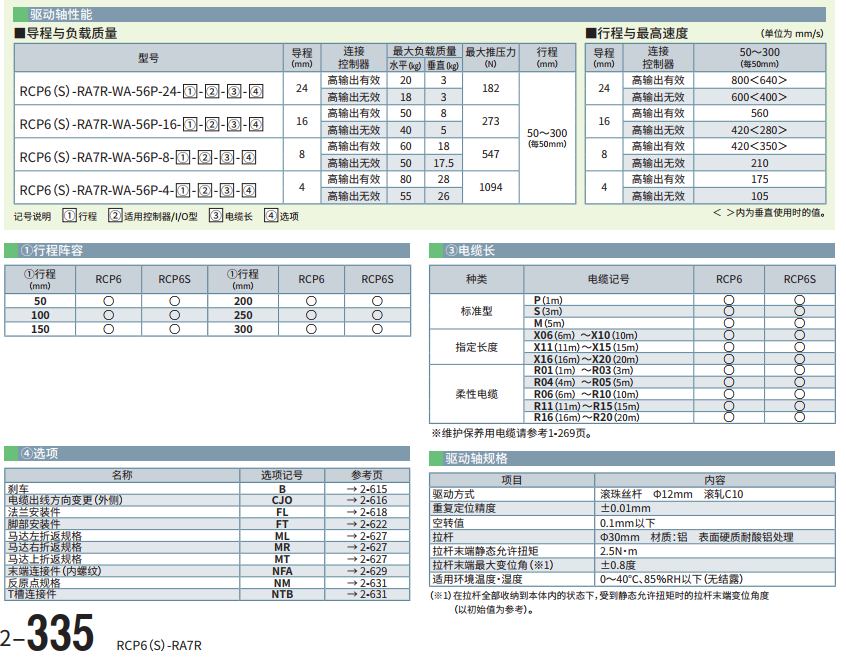Image resolution: width=846 pixels, height=661 pixels.
Task: Select the stroke value 250
Action: (243, 315)
